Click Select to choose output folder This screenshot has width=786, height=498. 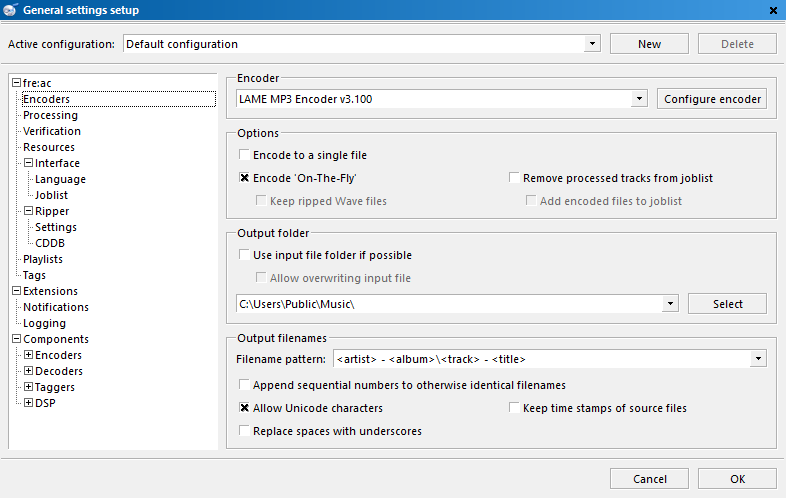[727, 304]
